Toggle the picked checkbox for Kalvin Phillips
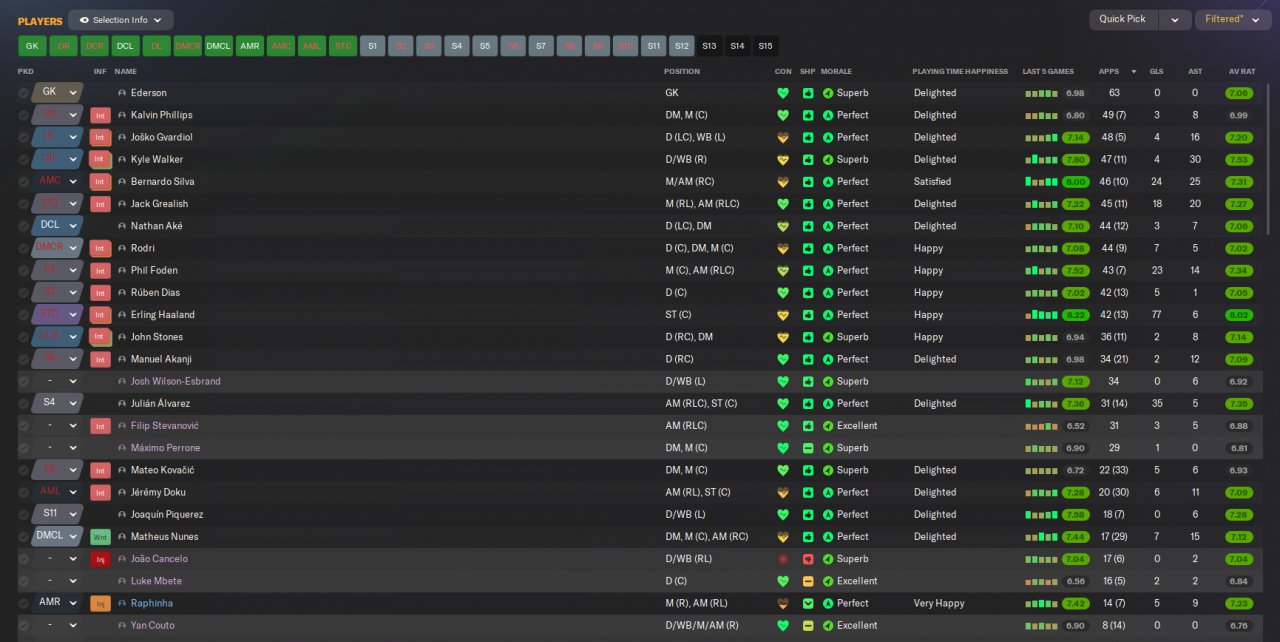1280x642 pixels. 23,115
